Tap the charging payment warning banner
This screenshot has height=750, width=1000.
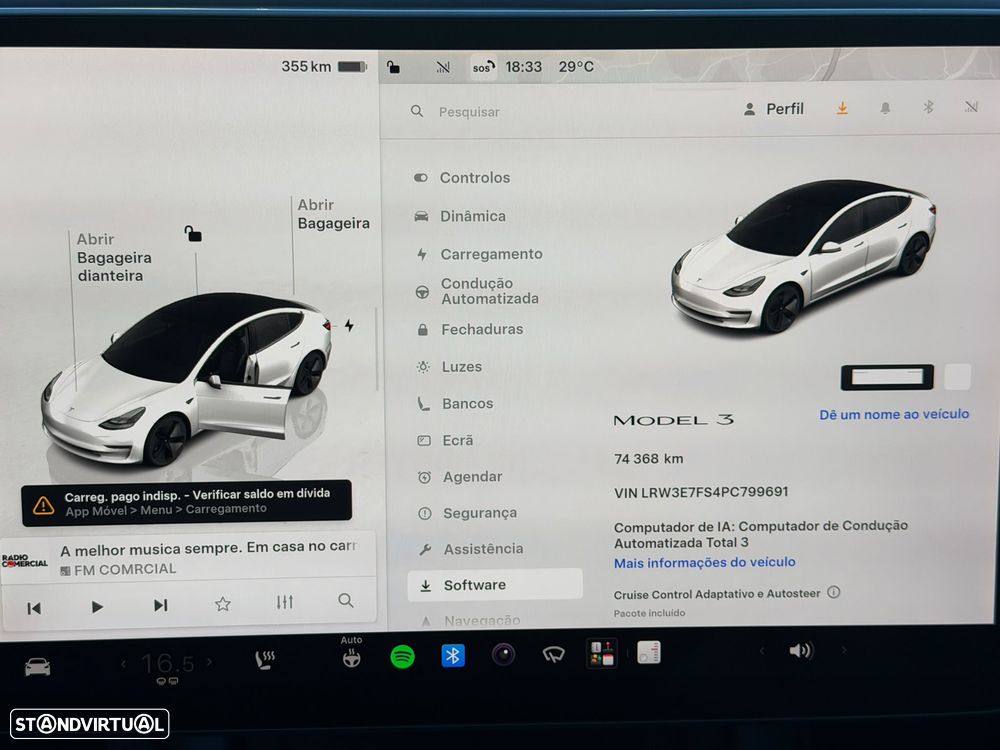186,503
